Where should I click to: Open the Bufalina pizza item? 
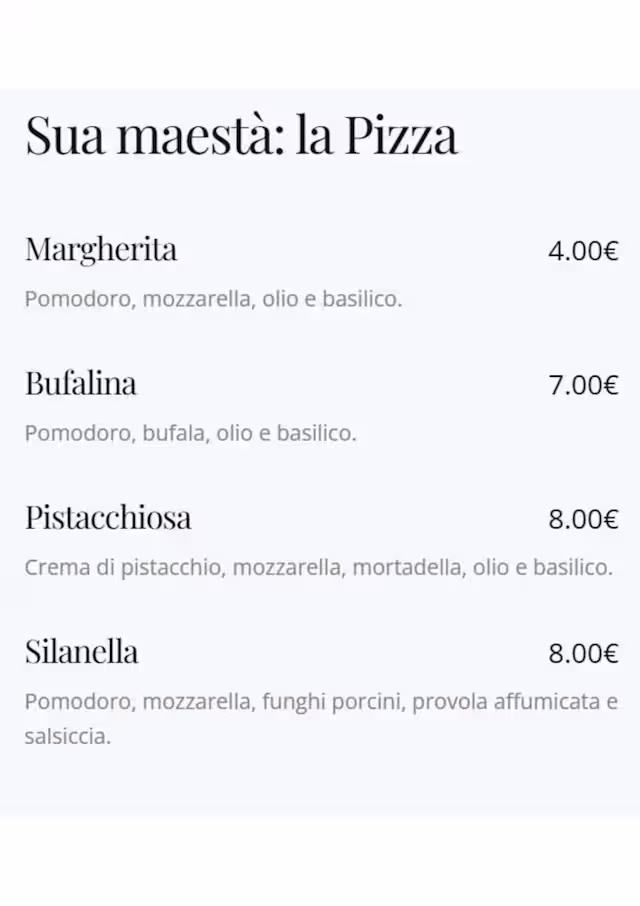(81, 384)
